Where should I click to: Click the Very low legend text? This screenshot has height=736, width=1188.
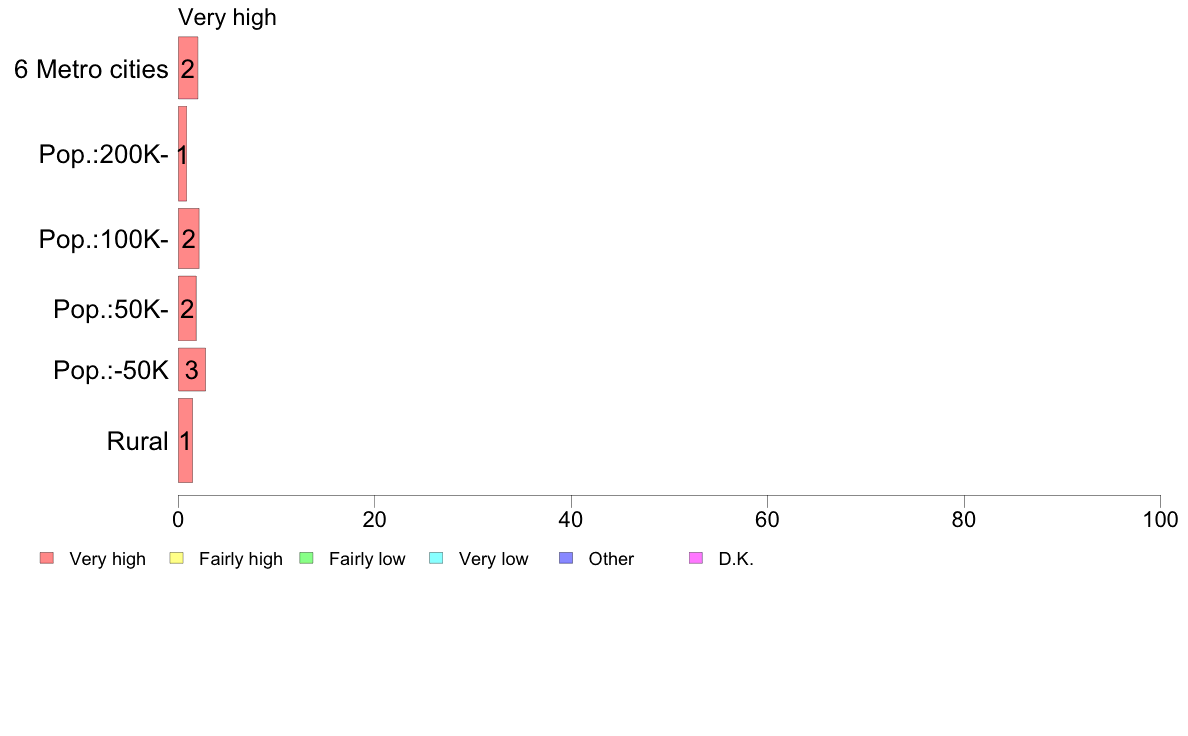tap(493, 559)
